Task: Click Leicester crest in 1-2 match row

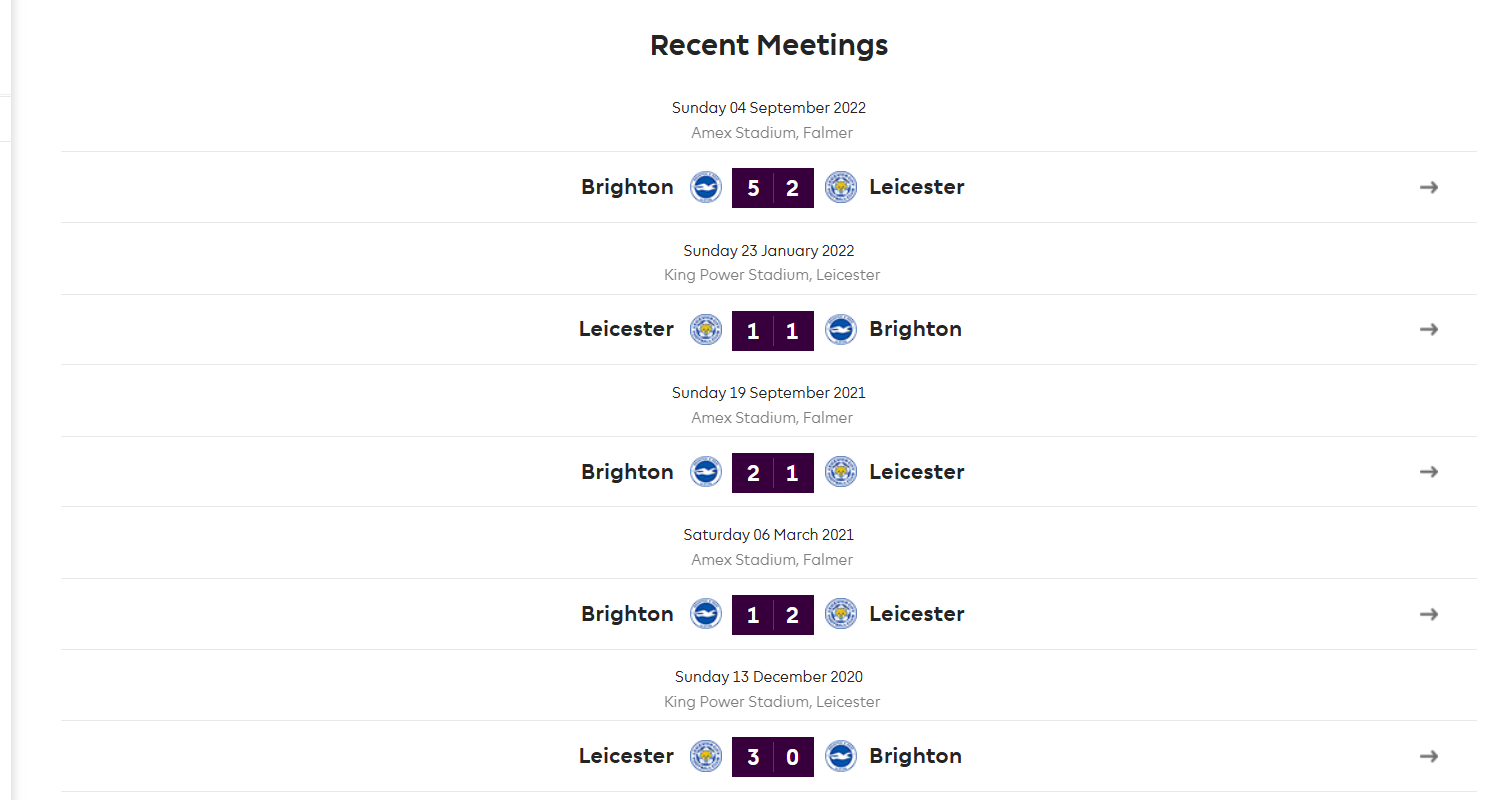Action: tap(841, 614)
